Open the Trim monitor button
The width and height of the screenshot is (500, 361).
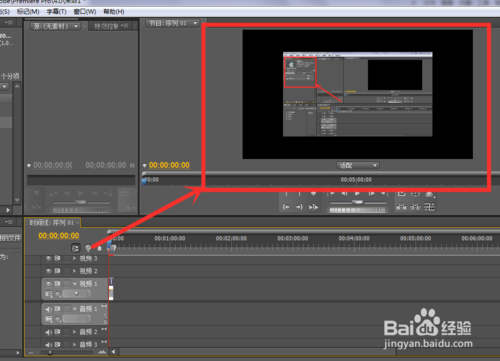click(x=430, y=207)
